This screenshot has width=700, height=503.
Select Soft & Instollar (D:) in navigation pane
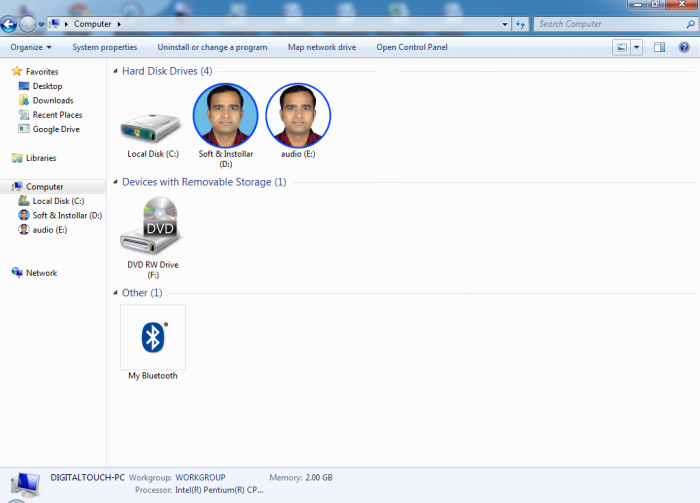[x=67, y=215]
